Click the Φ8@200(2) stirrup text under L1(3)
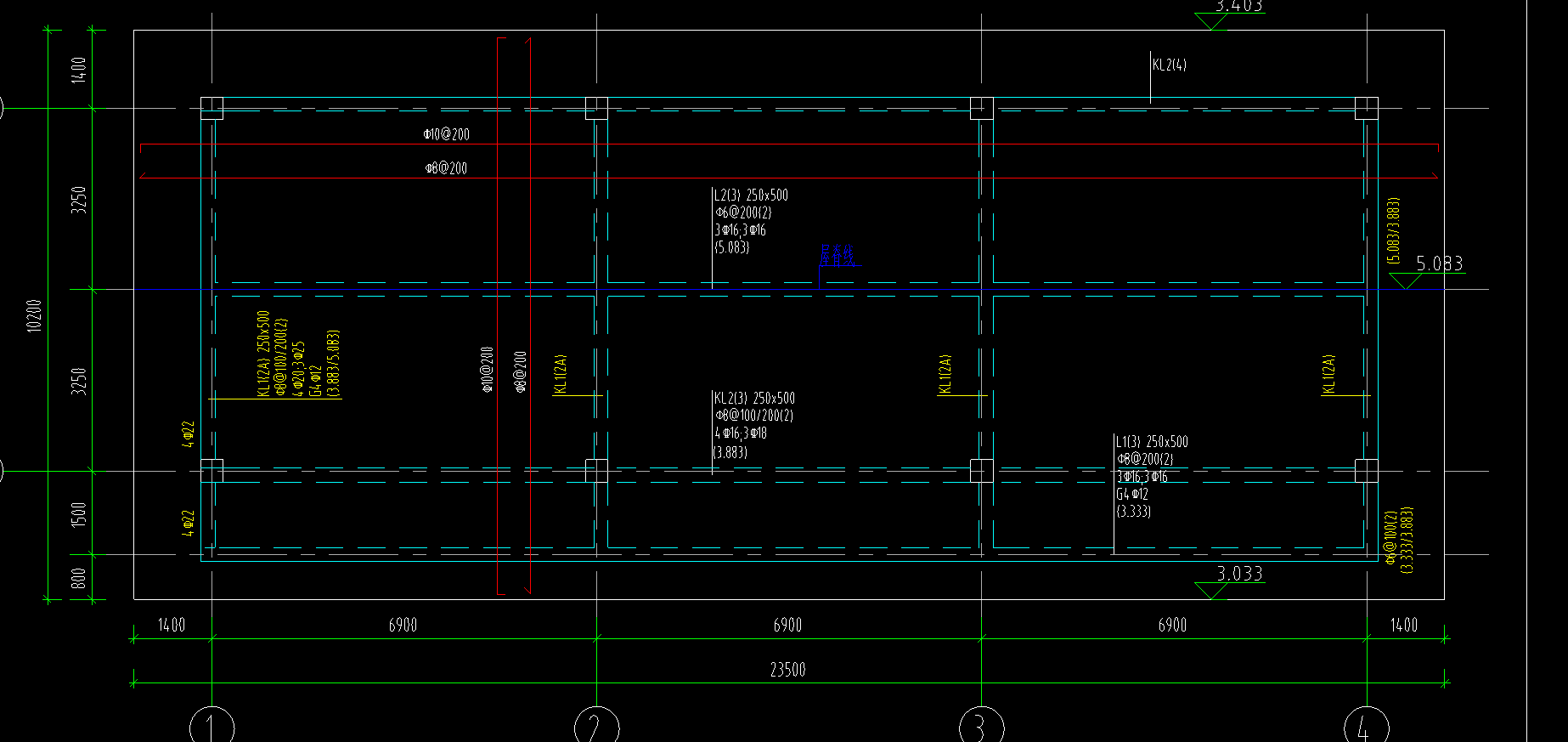Viewport: 1568px width, 742px height. [x=1145, y=459]
